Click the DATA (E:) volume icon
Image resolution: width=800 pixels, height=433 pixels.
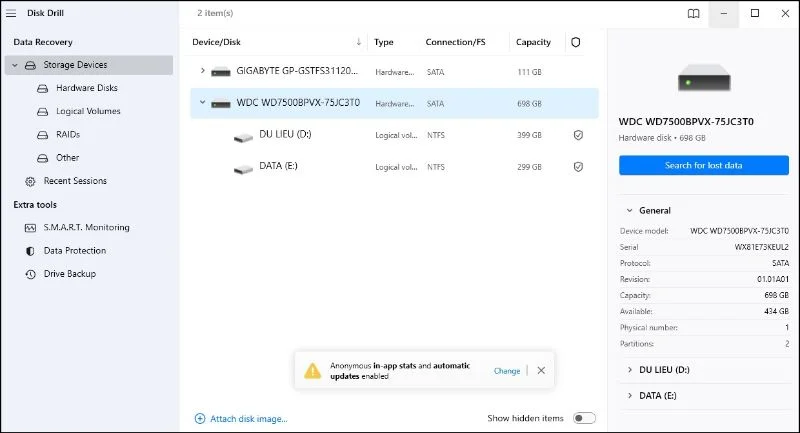coord(243,169)
